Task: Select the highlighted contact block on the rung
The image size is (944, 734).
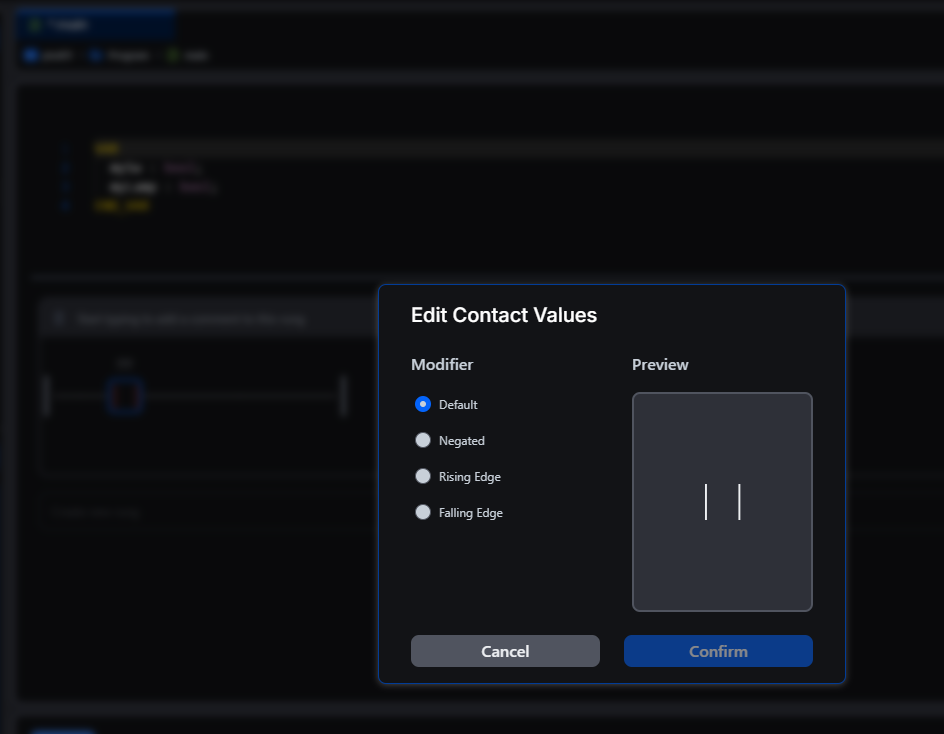Action: 125,396
